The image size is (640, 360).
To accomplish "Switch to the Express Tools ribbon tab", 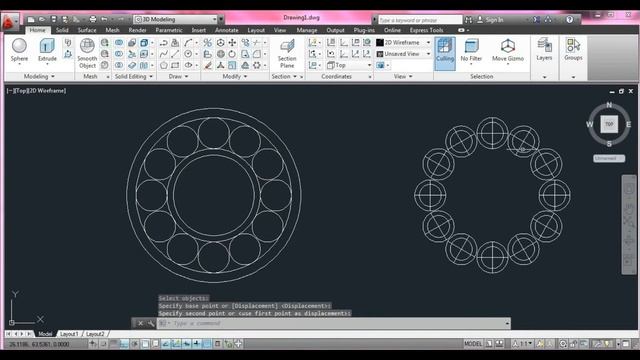I will (x=427, y=30).
